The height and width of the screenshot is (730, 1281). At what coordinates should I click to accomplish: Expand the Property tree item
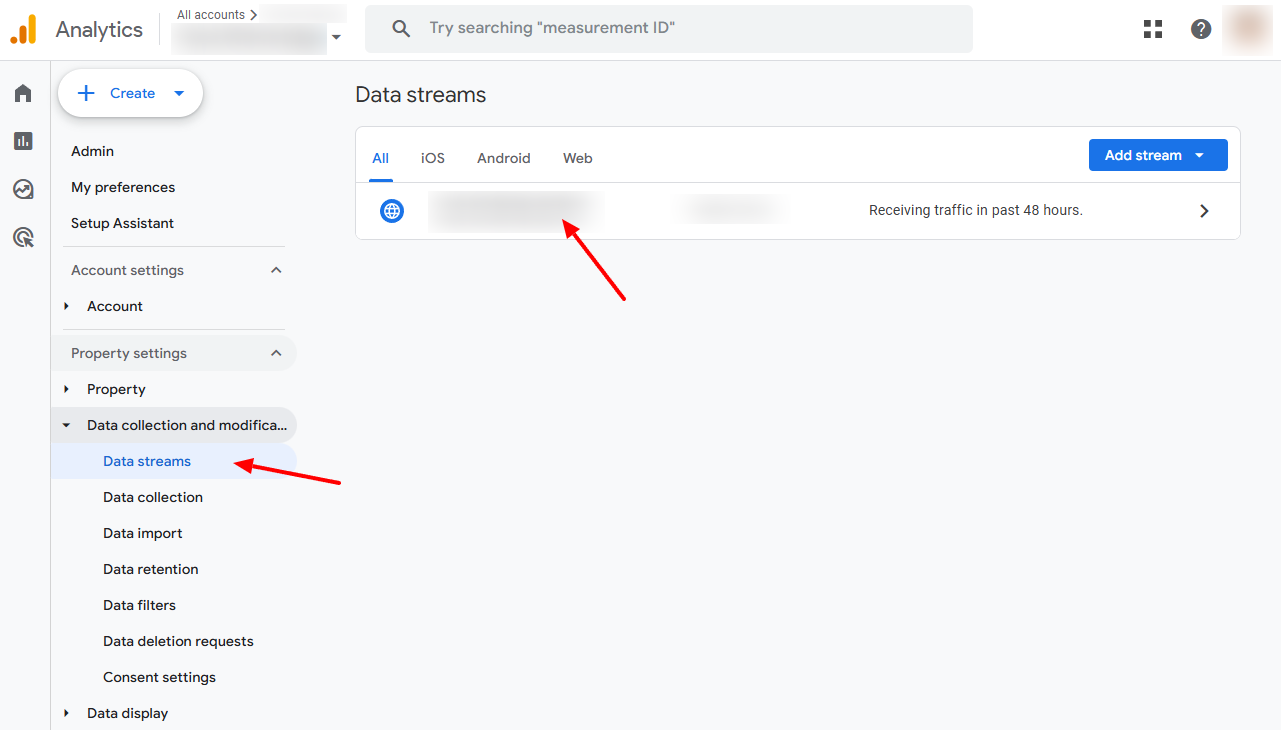point(67,389)
